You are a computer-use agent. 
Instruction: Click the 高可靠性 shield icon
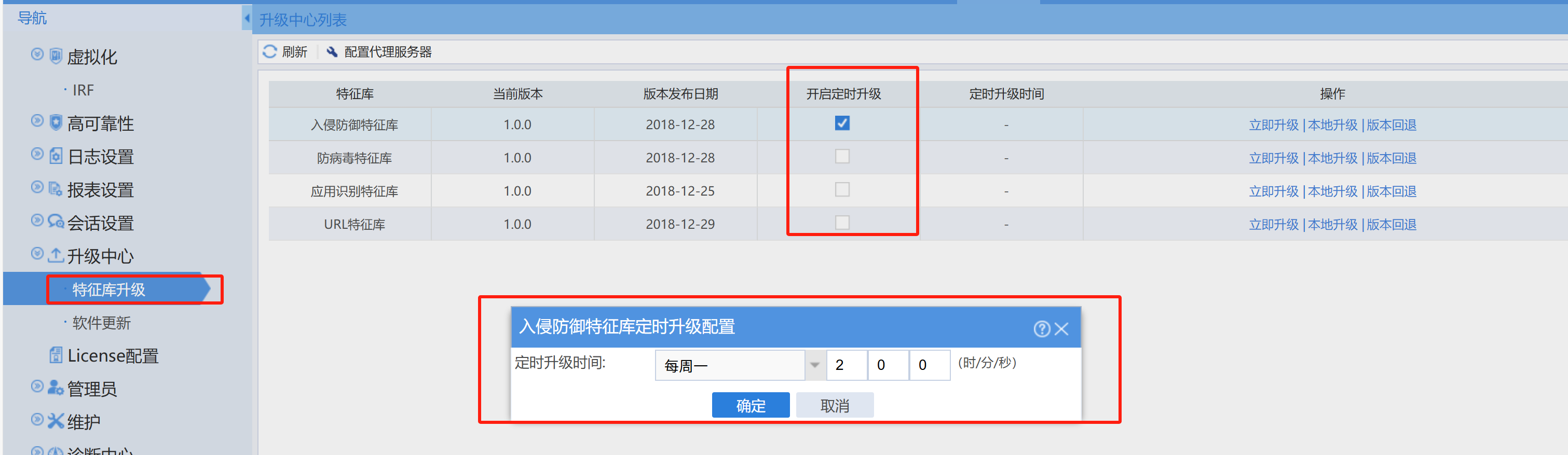(56, 123)
